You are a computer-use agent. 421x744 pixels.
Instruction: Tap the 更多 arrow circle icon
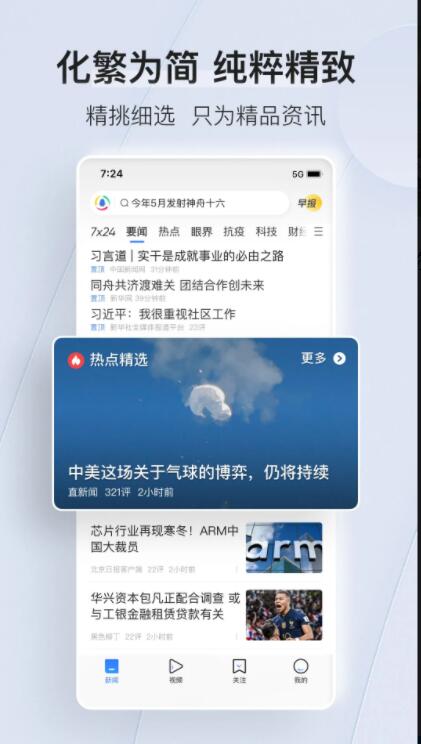[x=339, y=359]
